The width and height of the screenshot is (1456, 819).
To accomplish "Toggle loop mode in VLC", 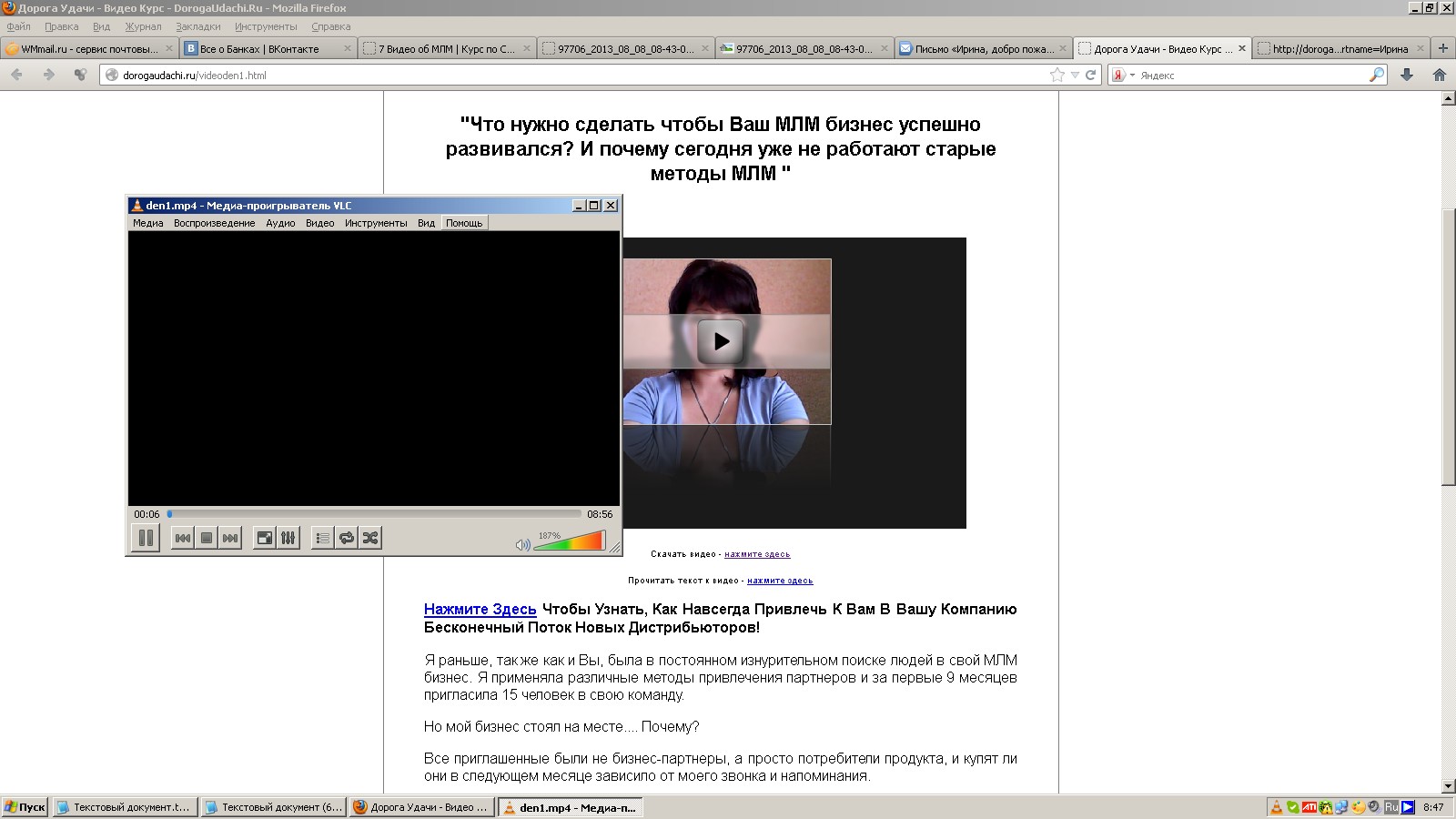I will 346,538.
